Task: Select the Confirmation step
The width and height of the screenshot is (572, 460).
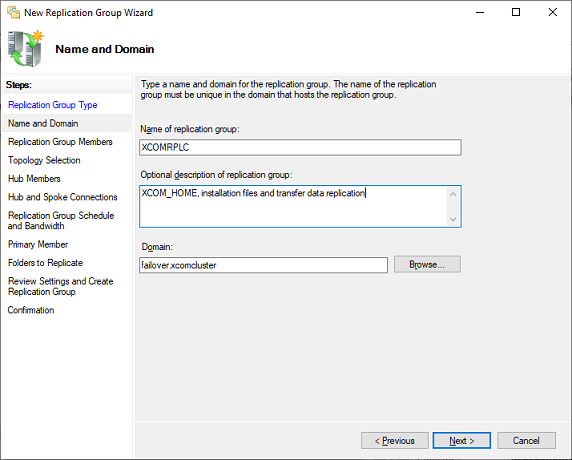Action: 31,310
